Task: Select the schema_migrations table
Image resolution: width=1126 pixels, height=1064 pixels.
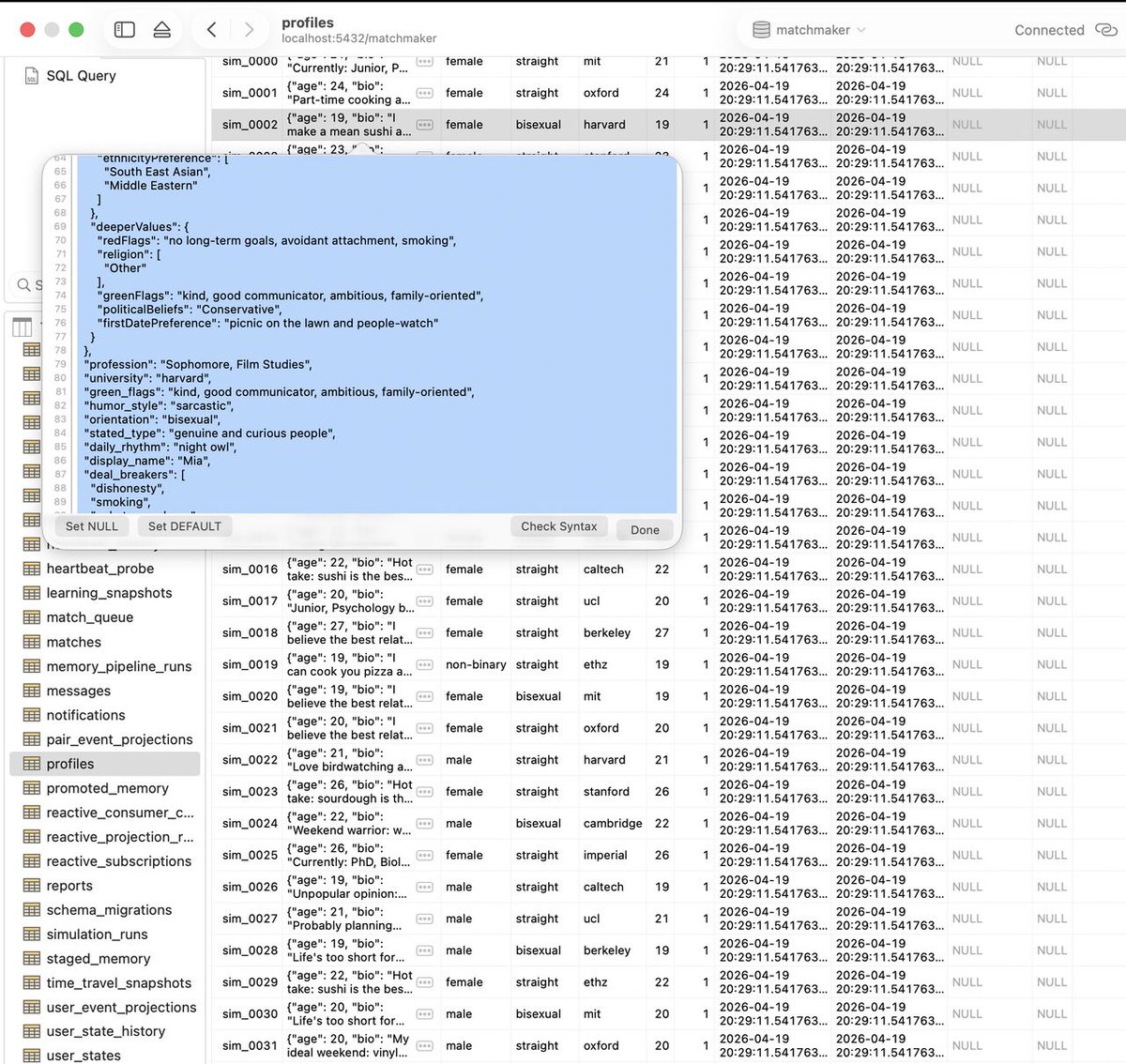Action: click(109, 910)
